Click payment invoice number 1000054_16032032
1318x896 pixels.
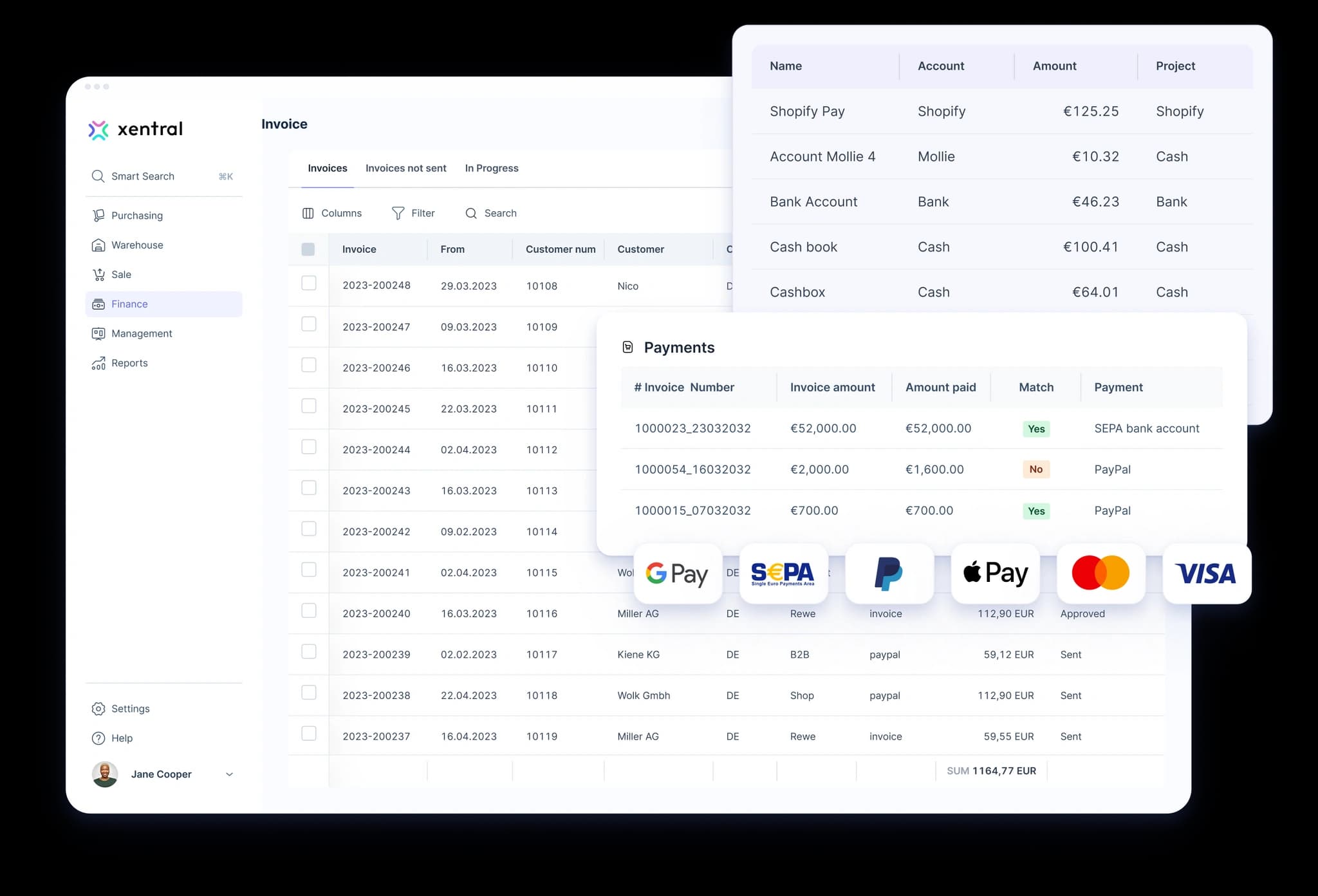[x=692, y=469]
